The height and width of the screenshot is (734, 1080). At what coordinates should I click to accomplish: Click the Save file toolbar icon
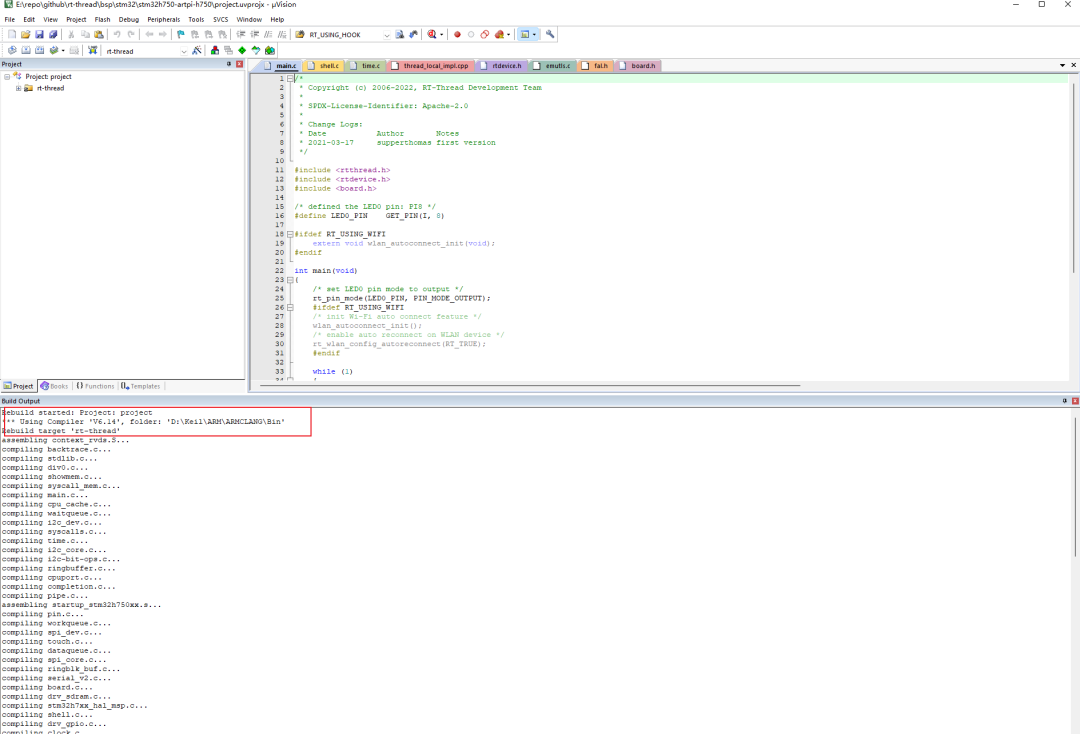pos(39,34)
